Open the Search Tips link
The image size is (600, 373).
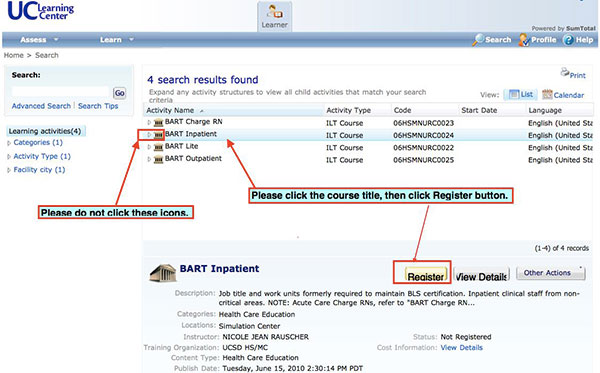click(x=98, y=106)
